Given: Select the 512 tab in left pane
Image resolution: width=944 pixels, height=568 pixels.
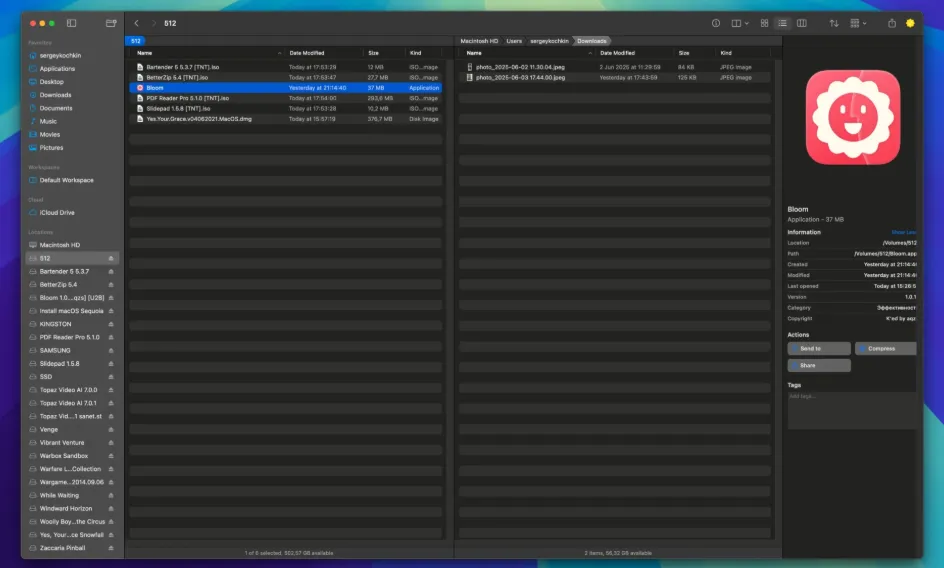Looking at the screenshot, I should tap(136, 41).
